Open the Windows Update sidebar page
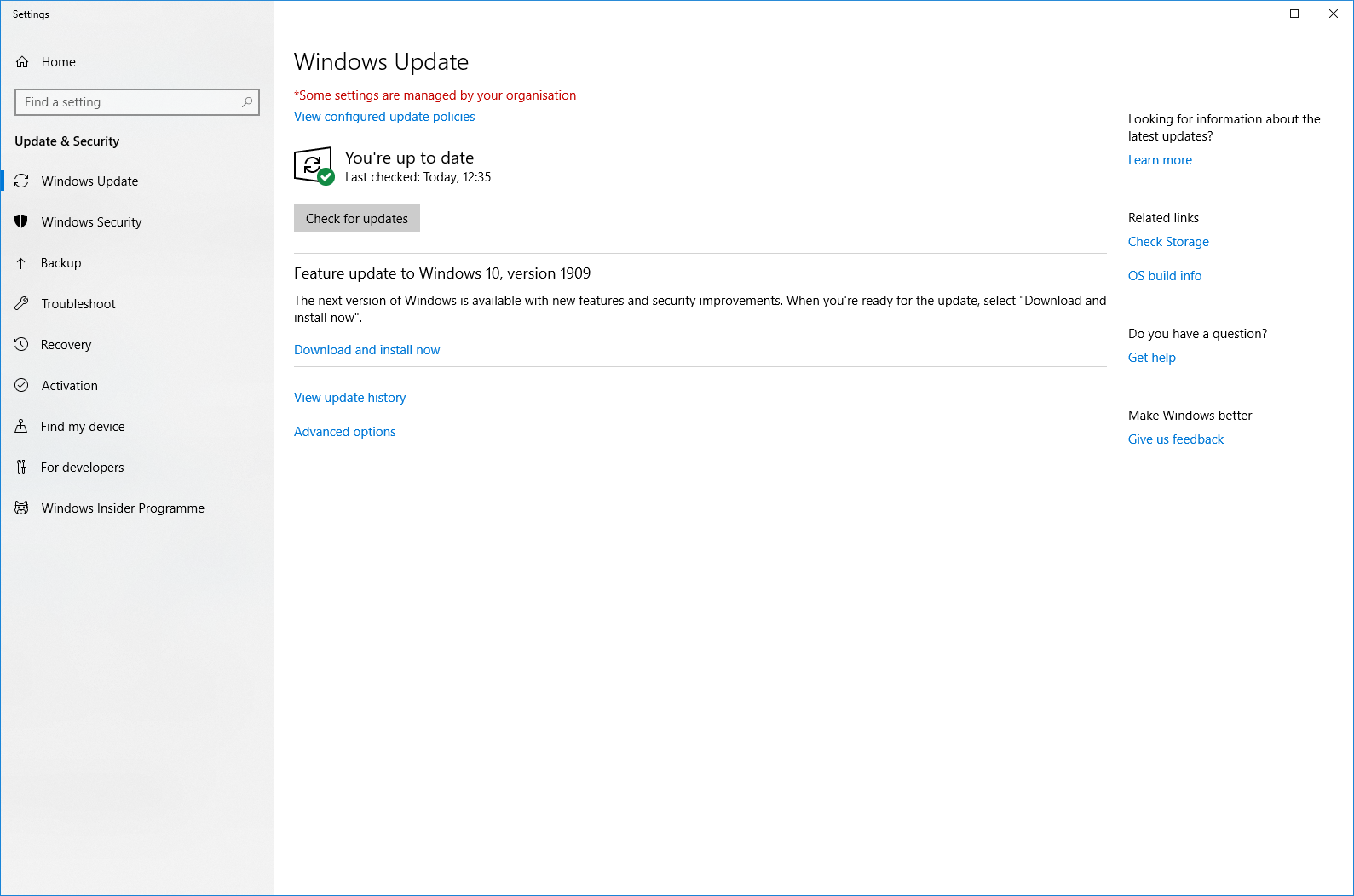Image resolution: width=1354 pixels, height=896 pixels. [136, 181]
